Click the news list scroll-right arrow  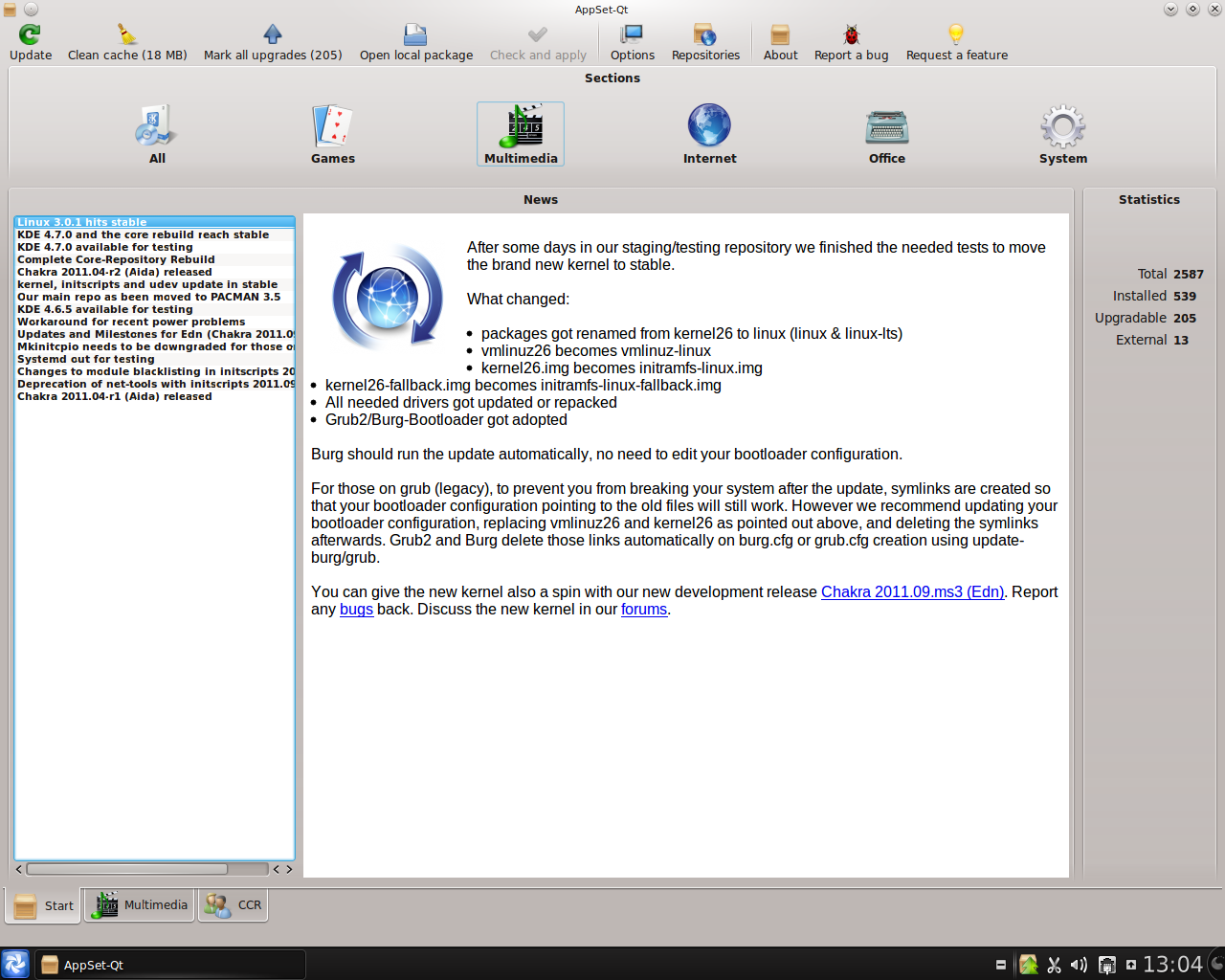coord(289,869)
